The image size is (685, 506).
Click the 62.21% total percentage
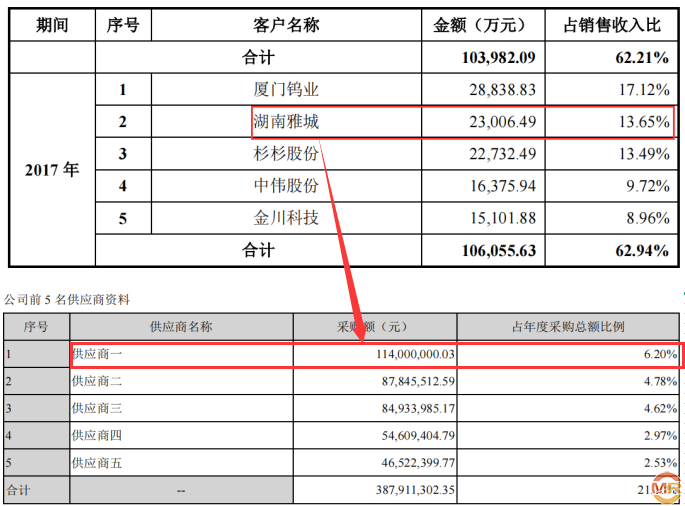[x=642, y=58]
